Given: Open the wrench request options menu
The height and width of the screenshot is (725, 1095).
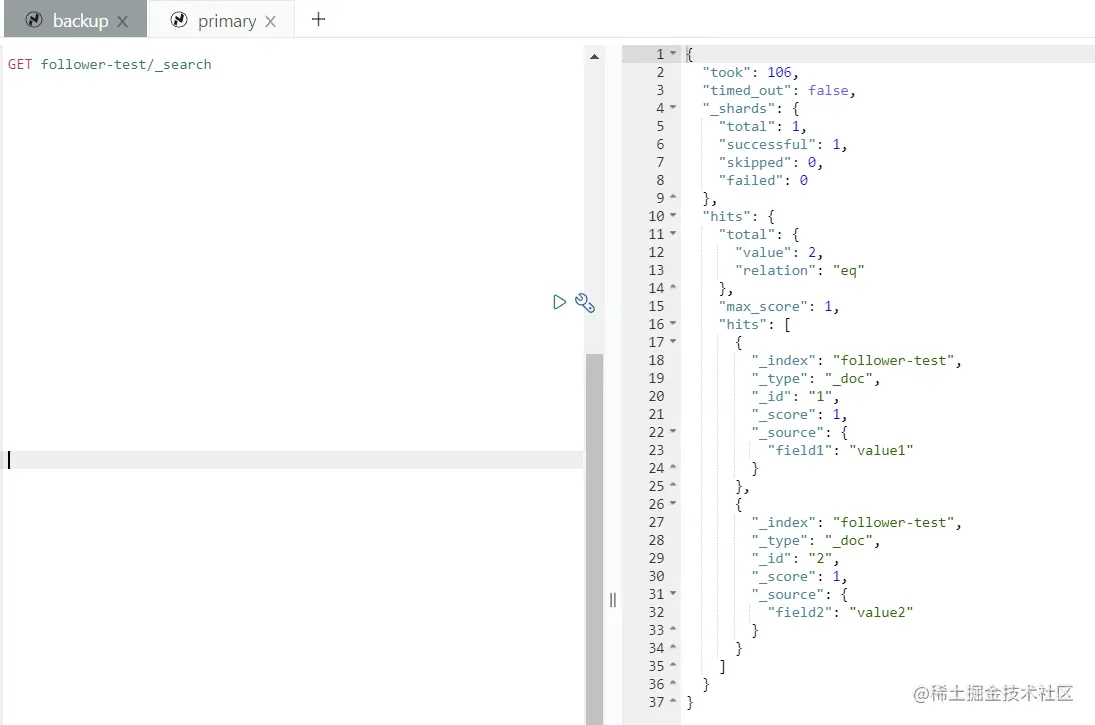Looking at the screenshot, I should [585, 302].
